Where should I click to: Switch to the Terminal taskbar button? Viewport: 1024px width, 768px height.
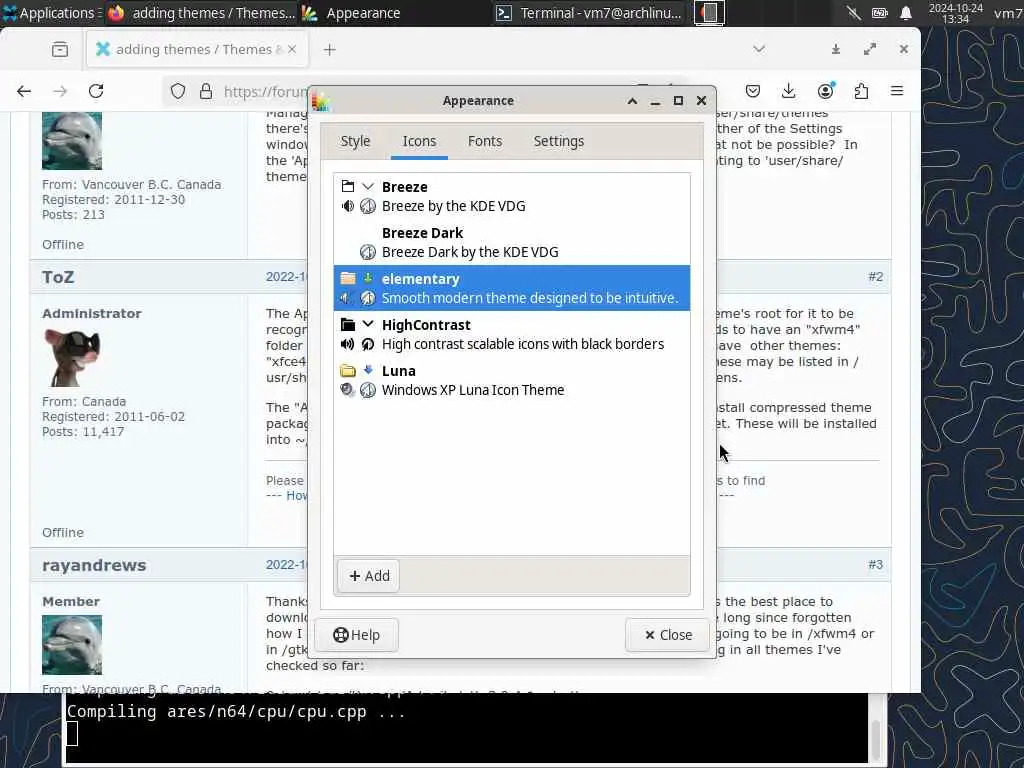pos(588,12)
